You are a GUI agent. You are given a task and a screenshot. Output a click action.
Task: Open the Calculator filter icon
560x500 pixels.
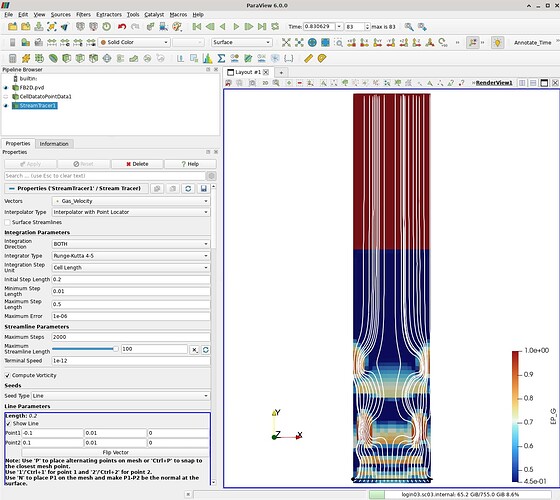click(x=12, y=58)
